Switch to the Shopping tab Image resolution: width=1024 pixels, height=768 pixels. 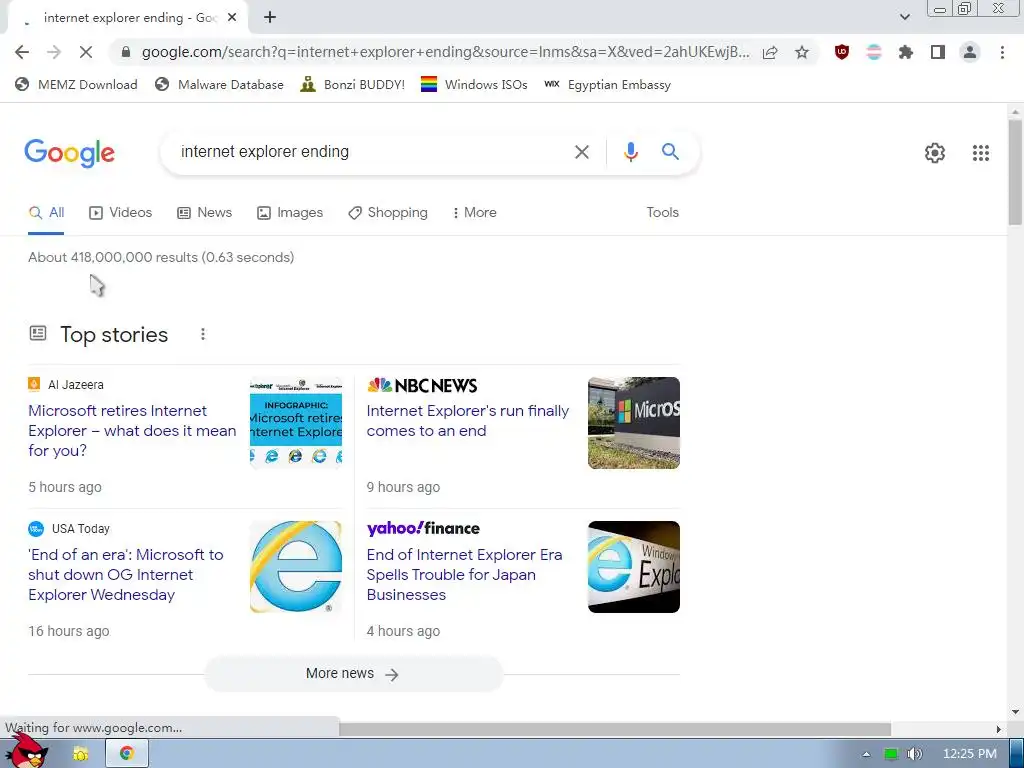[x=388, y=213]
